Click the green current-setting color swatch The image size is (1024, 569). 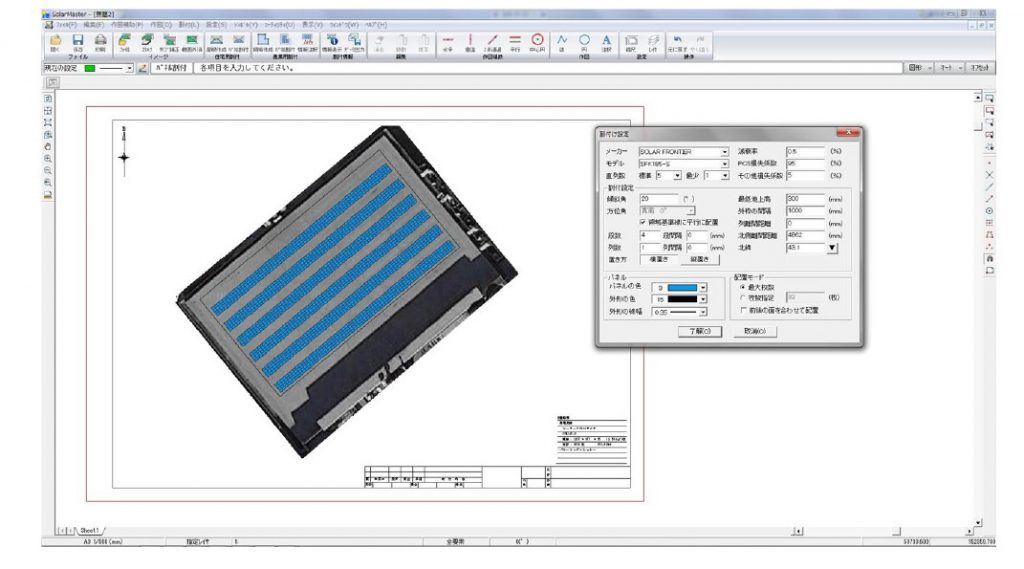(90, 68)
